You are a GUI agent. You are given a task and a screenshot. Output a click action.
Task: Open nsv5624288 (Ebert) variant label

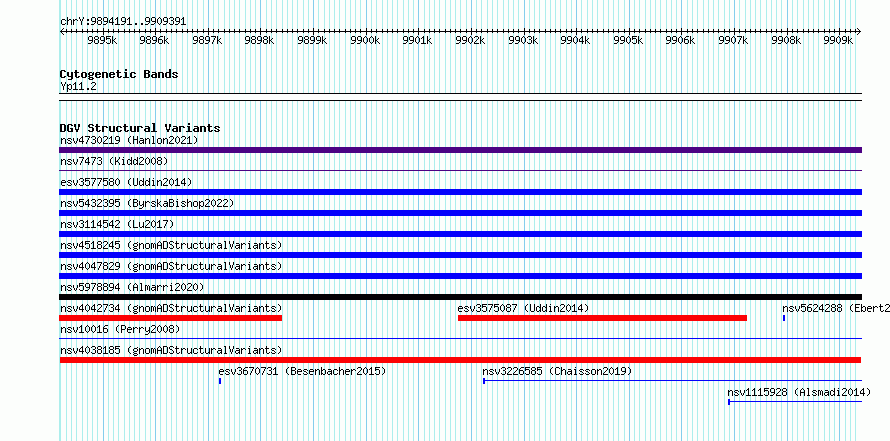836,308
